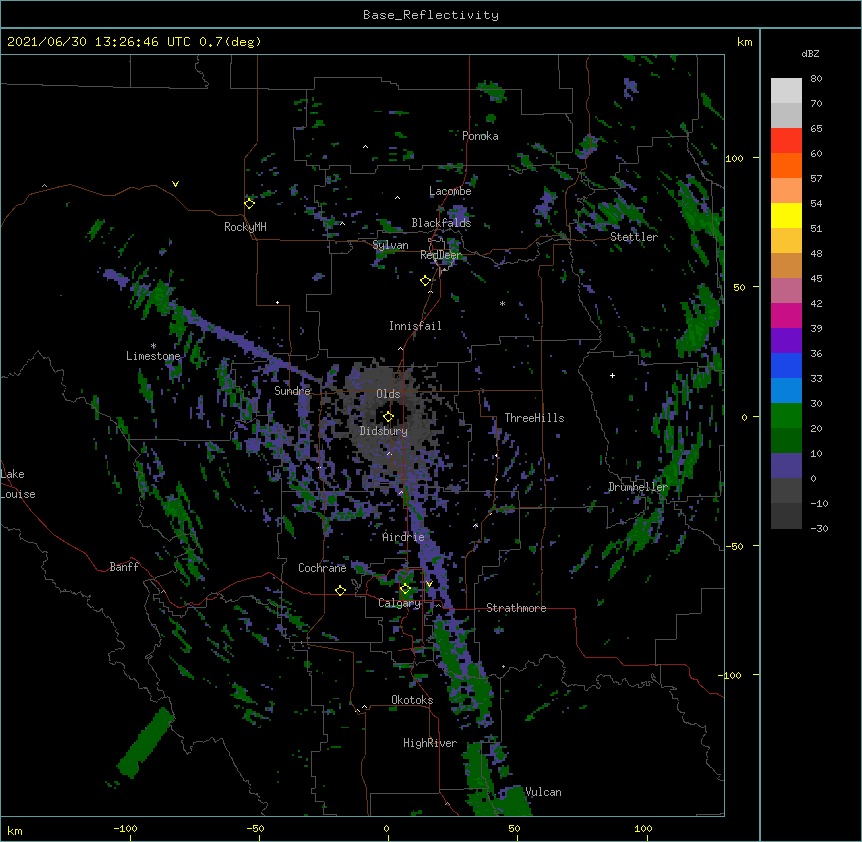Click the Olds label
This screenshot has height=842, width=862.
click(388, 394)
